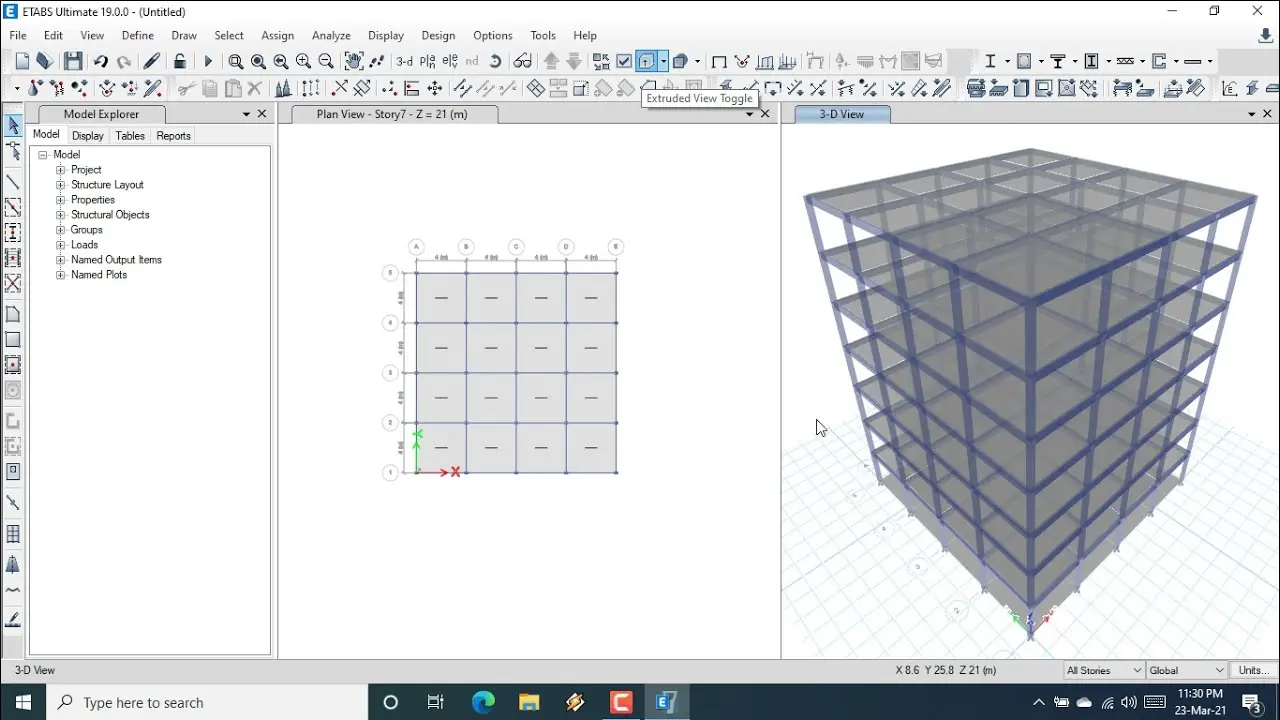1280x720 pixels.
Task: Select the Structural Objects tree item
Action: pos(110,215)
